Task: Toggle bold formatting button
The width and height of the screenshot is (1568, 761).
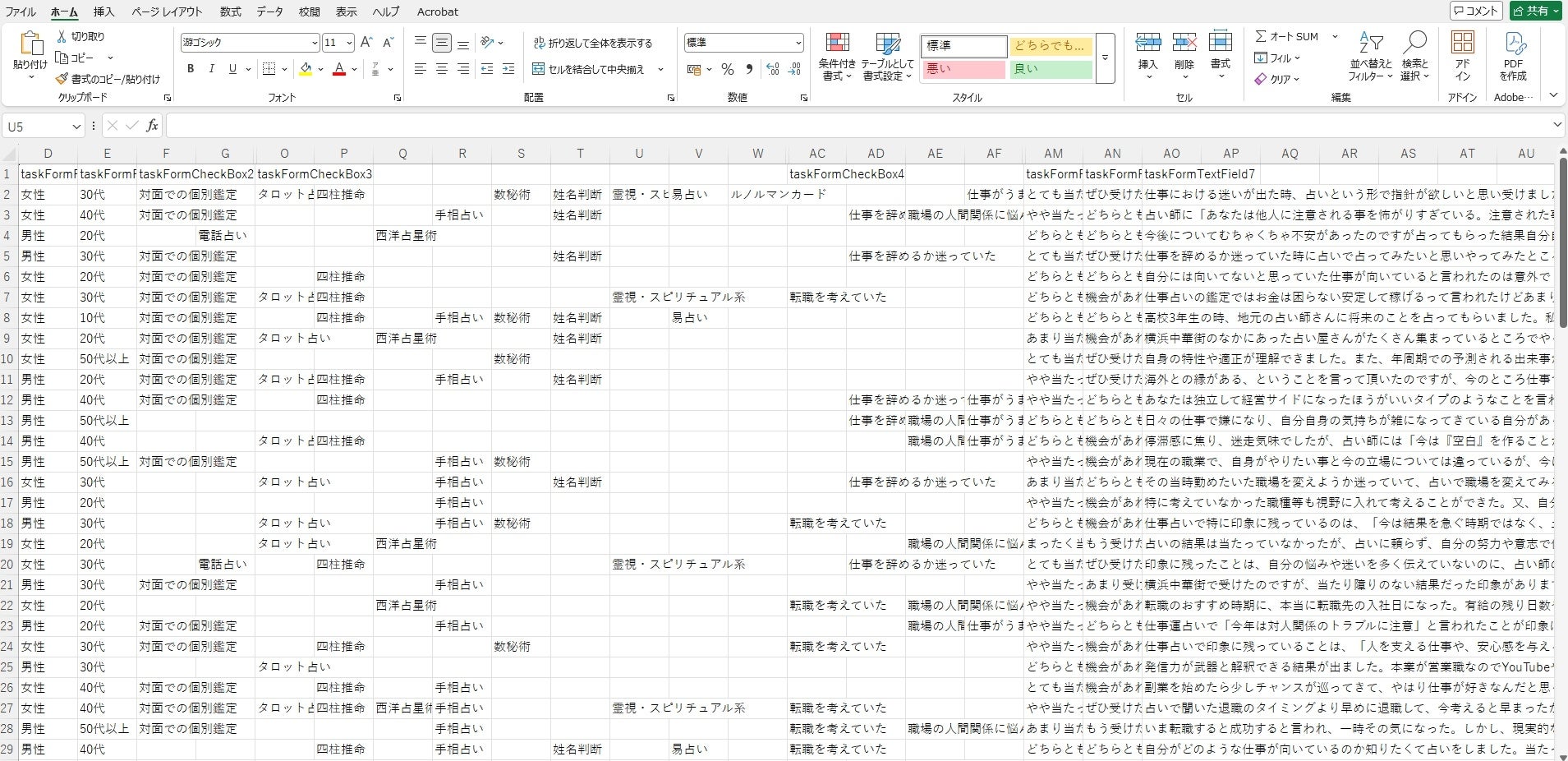Action: point(191,69)
